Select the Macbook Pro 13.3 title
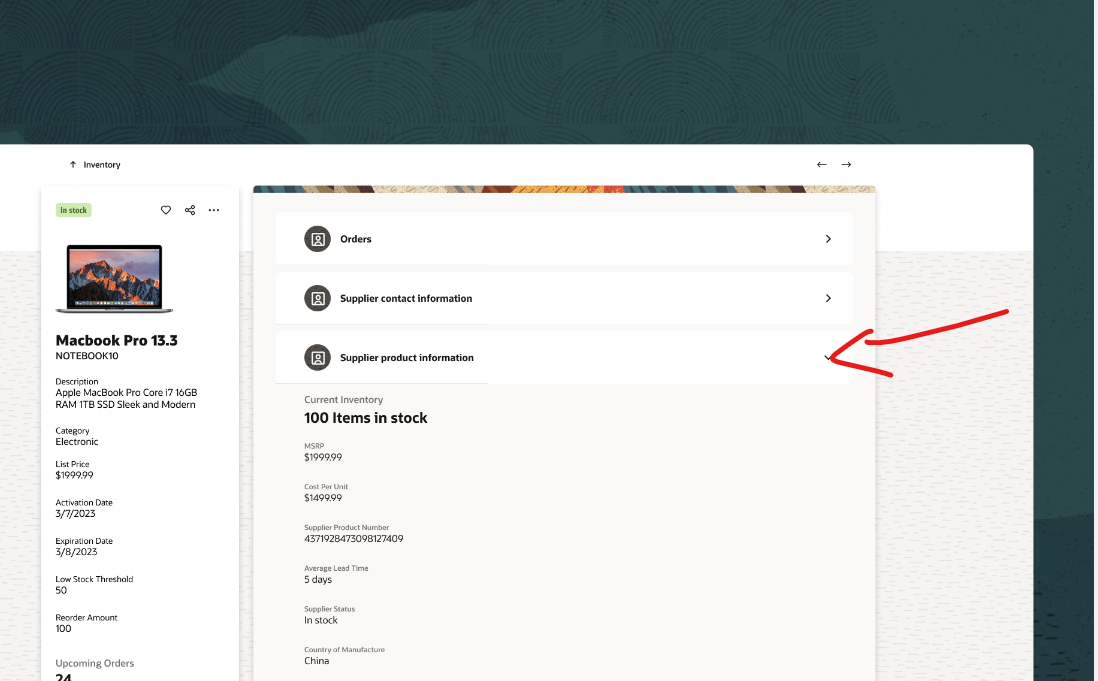The width and height of the screenshot is (1098, 681). (116, 340)
